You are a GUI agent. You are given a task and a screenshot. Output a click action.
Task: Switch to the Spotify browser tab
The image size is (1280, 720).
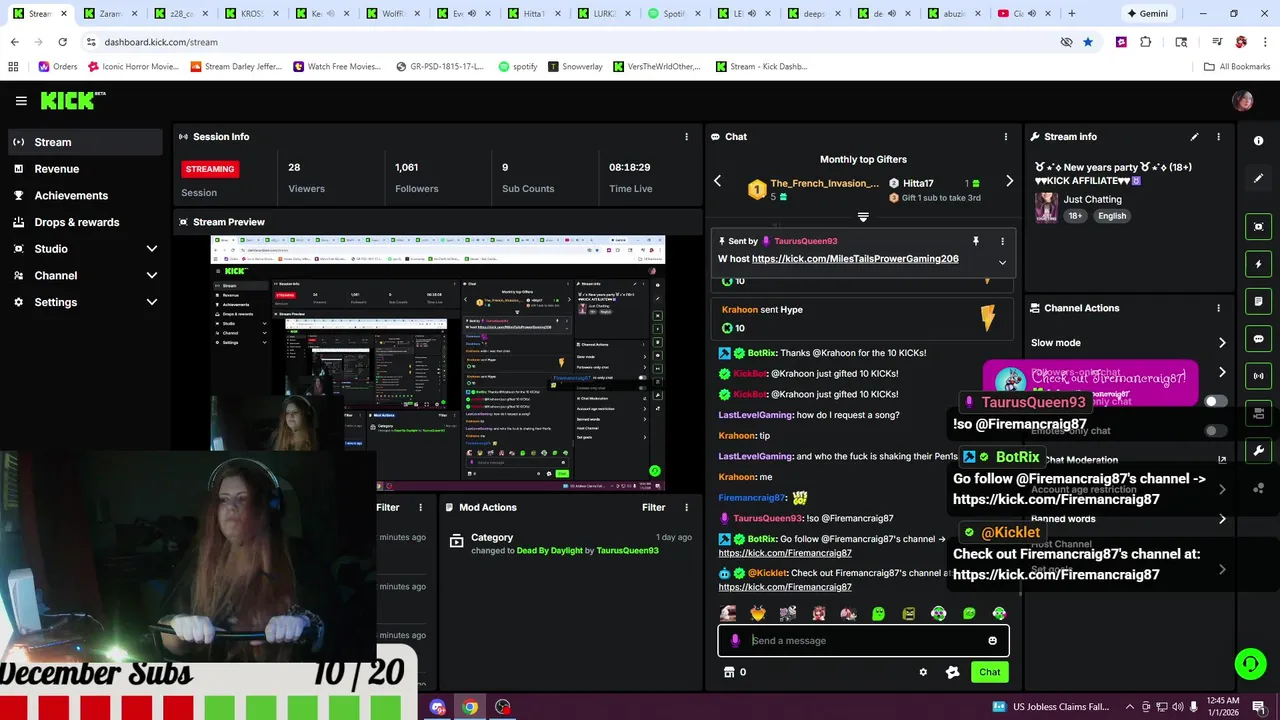pos(669,14)
